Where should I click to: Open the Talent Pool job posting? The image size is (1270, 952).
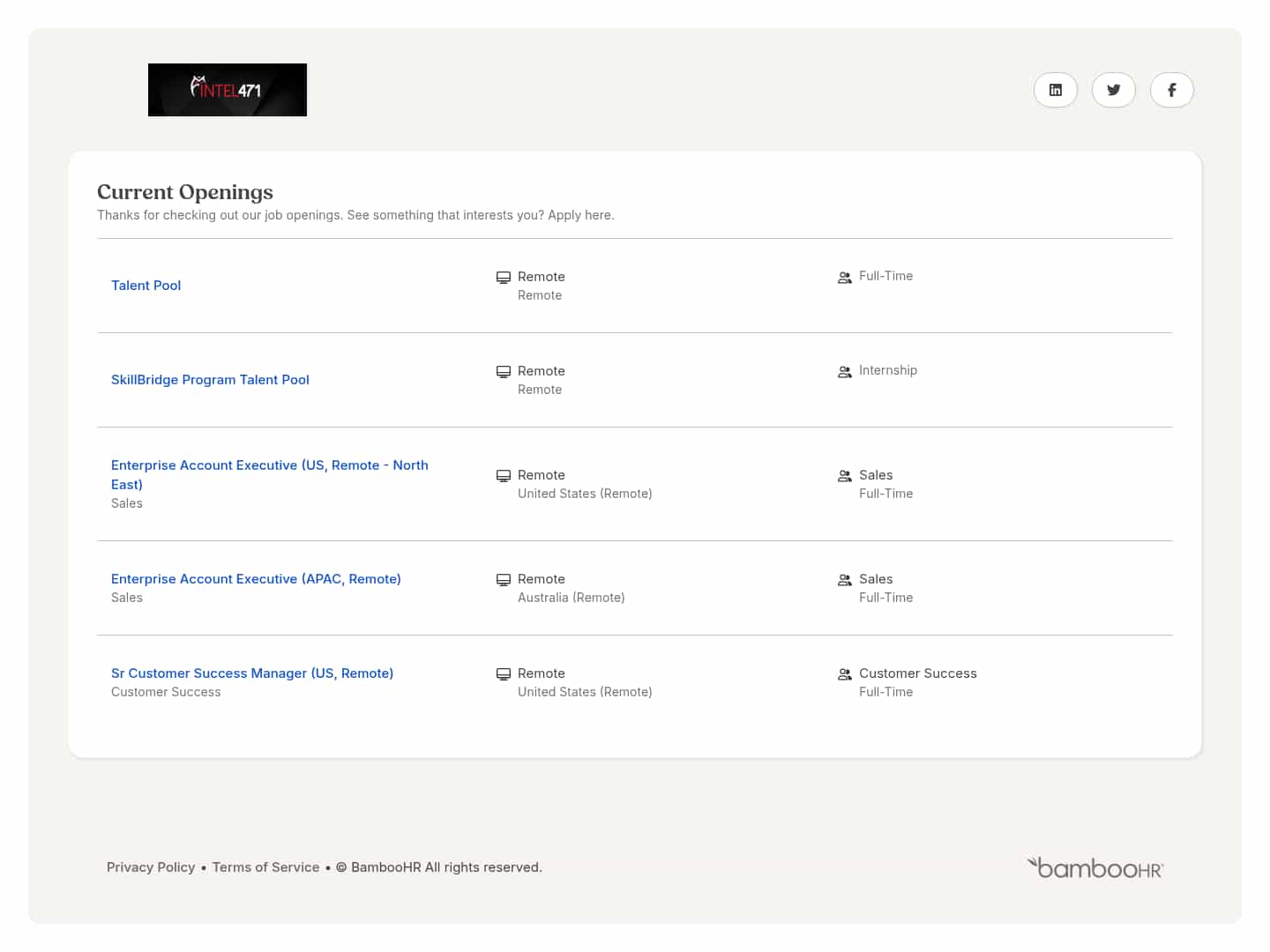[x=146, y=285]
